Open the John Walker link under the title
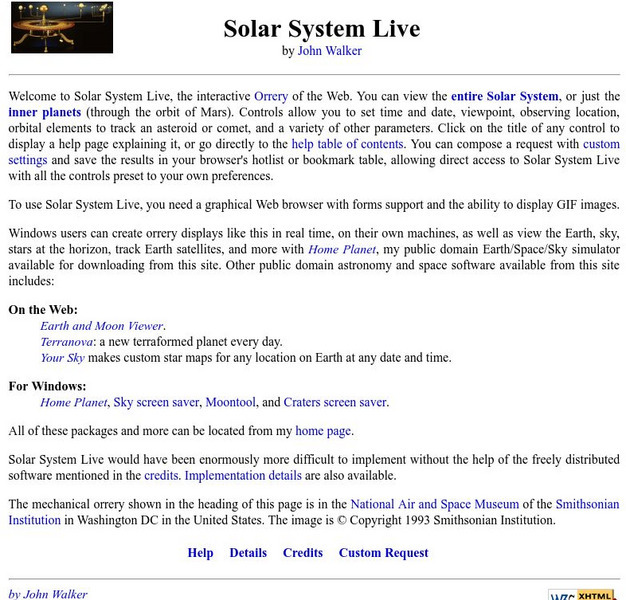Viewport: 626px width, 600px height. click(x=329, y=51)
